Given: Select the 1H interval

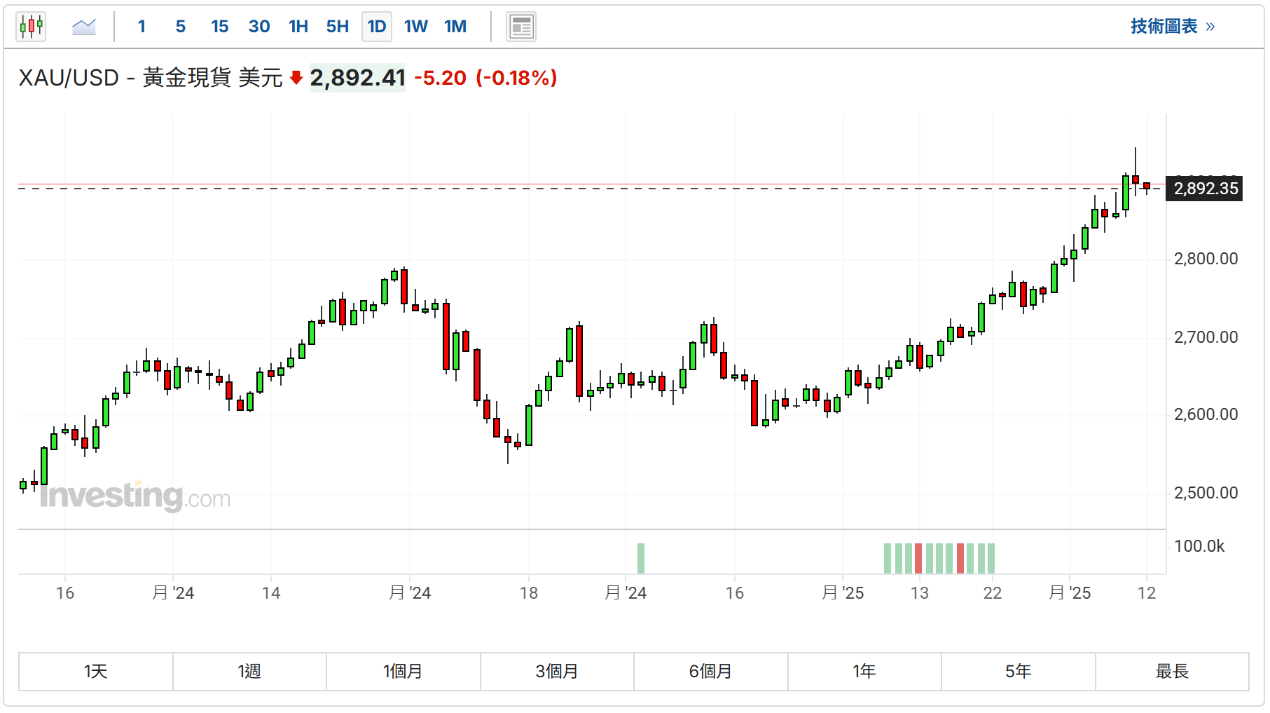Looking at the screenshot, I should [298, 26].
